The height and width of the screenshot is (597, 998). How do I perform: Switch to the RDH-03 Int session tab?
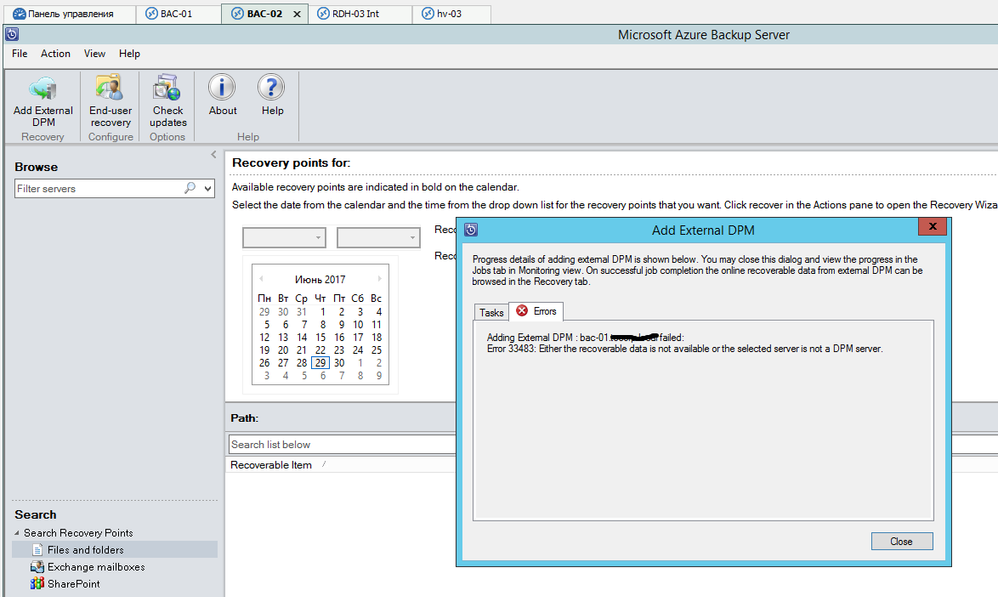click(360, 13)
